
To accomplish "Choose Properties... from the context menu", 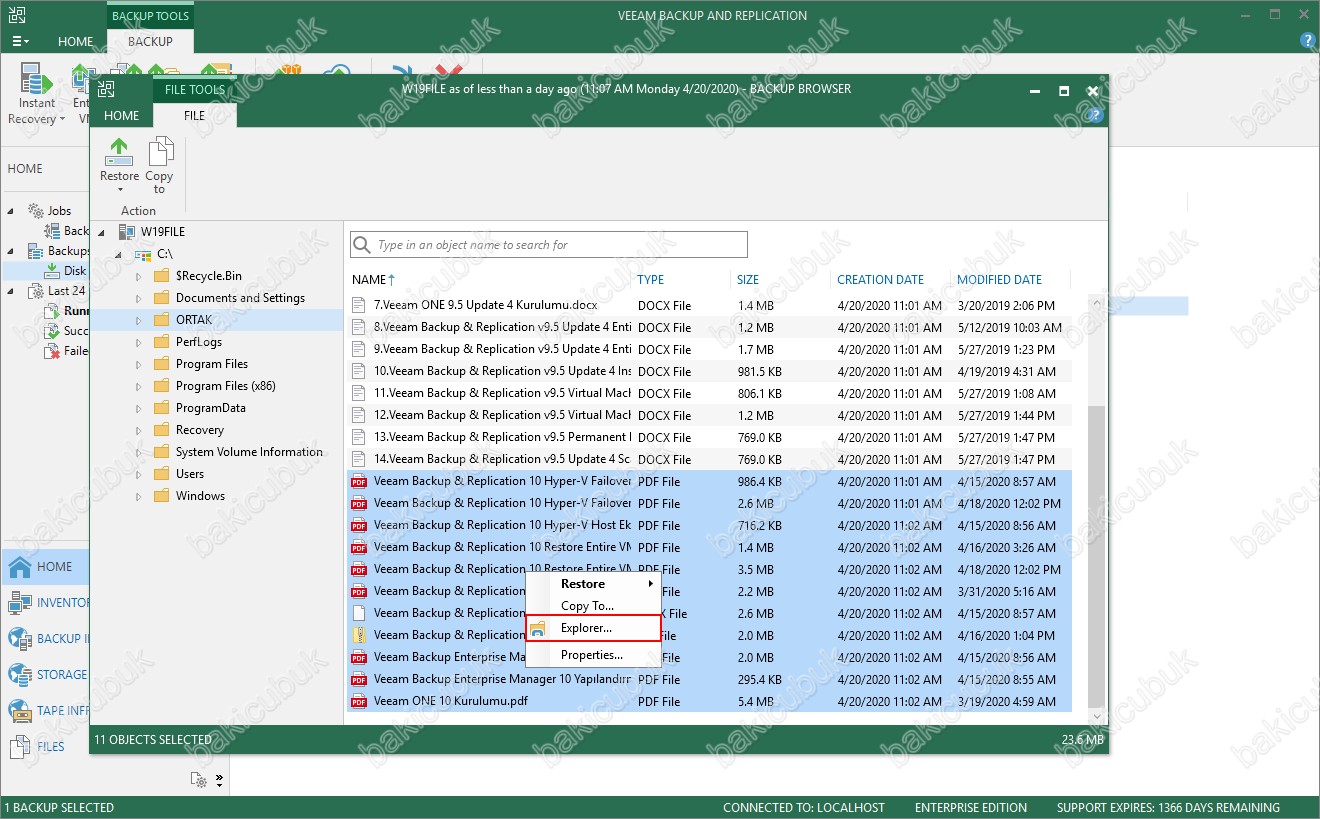I will [x=593, y=655].
